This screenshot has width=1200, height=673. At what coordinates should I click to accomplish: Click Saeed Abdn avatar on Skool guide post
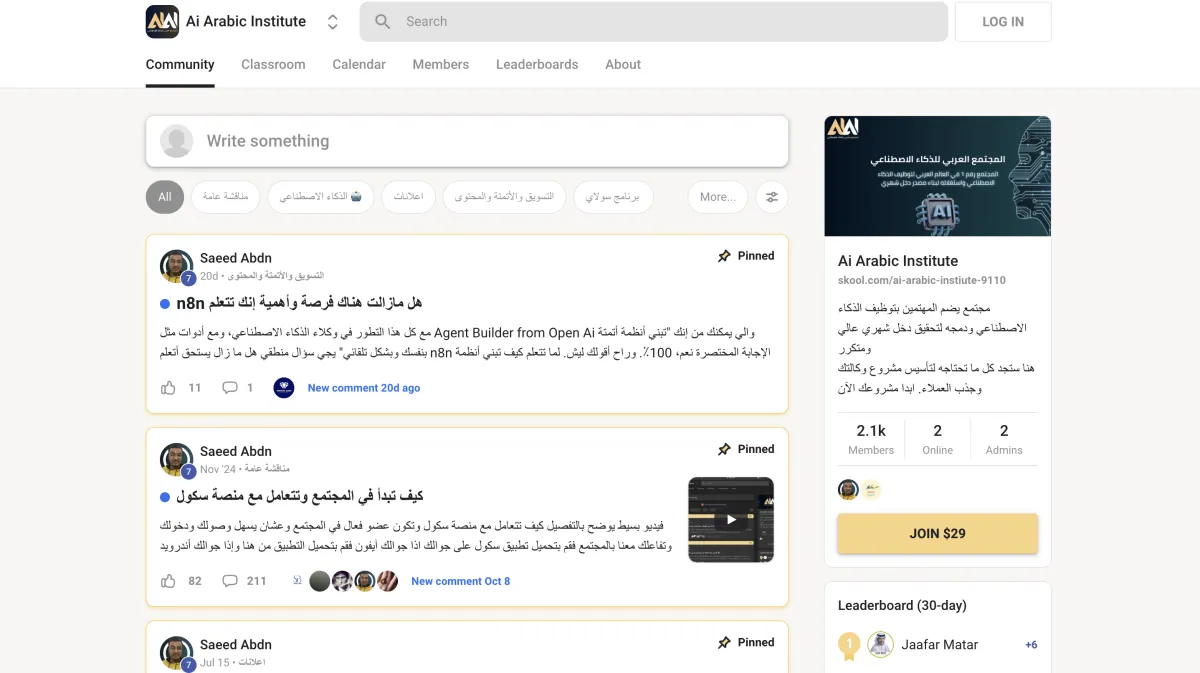pos(177,460)
